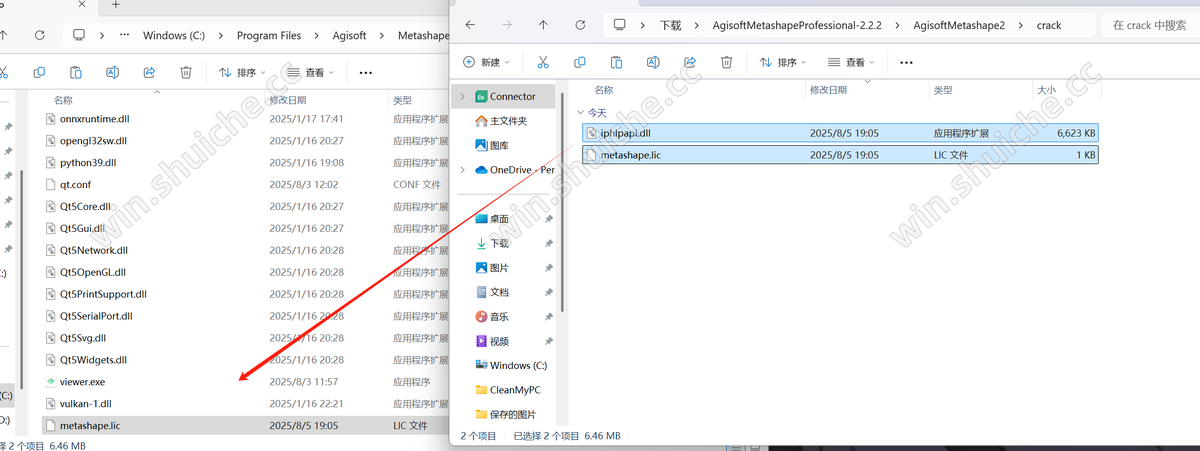The image size is (1200, 451).
Task: Sort by 名称 column in crack window
Action: click(x=603, y=90)
